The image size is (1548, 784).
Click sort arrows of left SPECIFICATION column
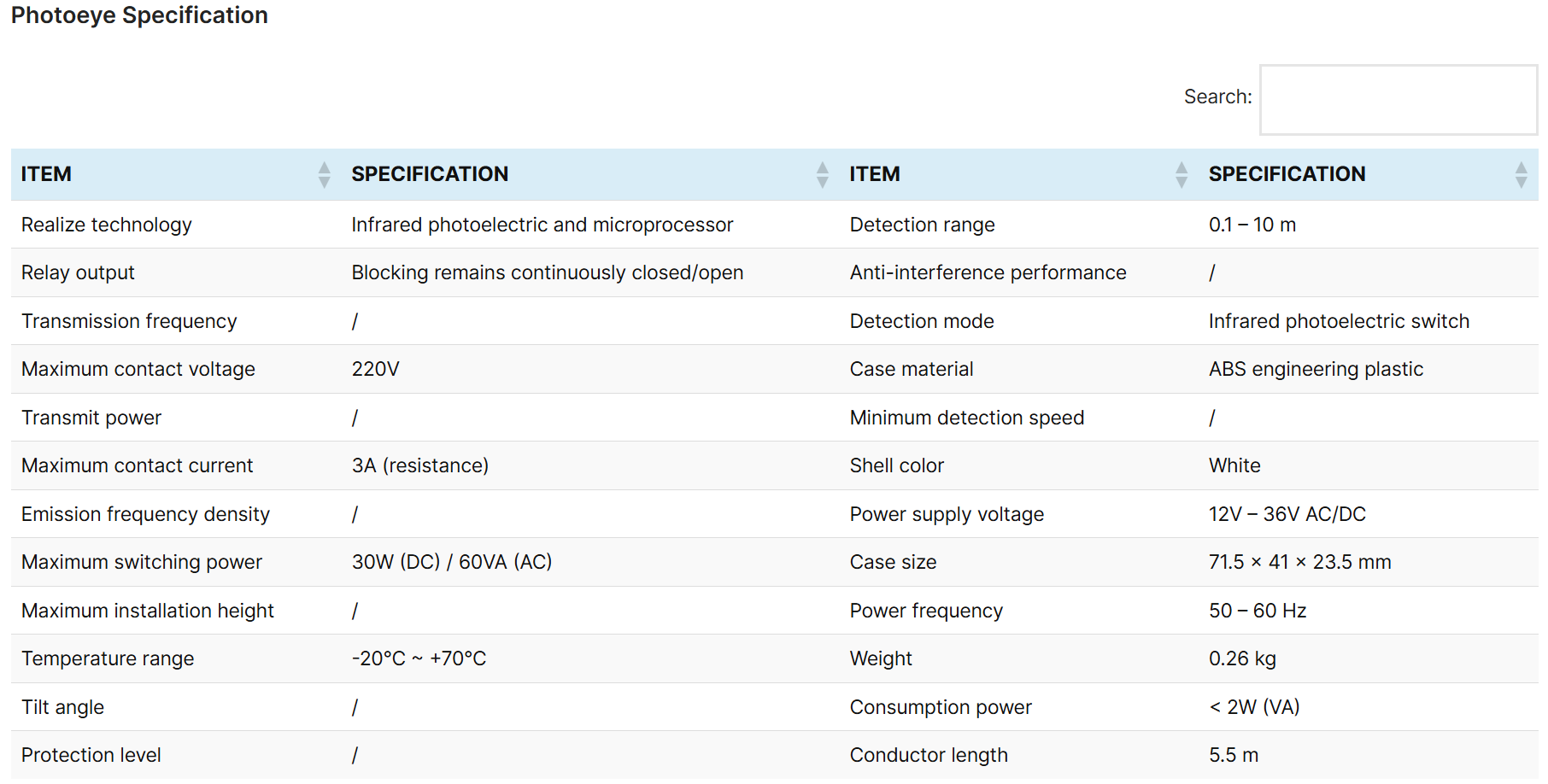[x=822, y=174]
